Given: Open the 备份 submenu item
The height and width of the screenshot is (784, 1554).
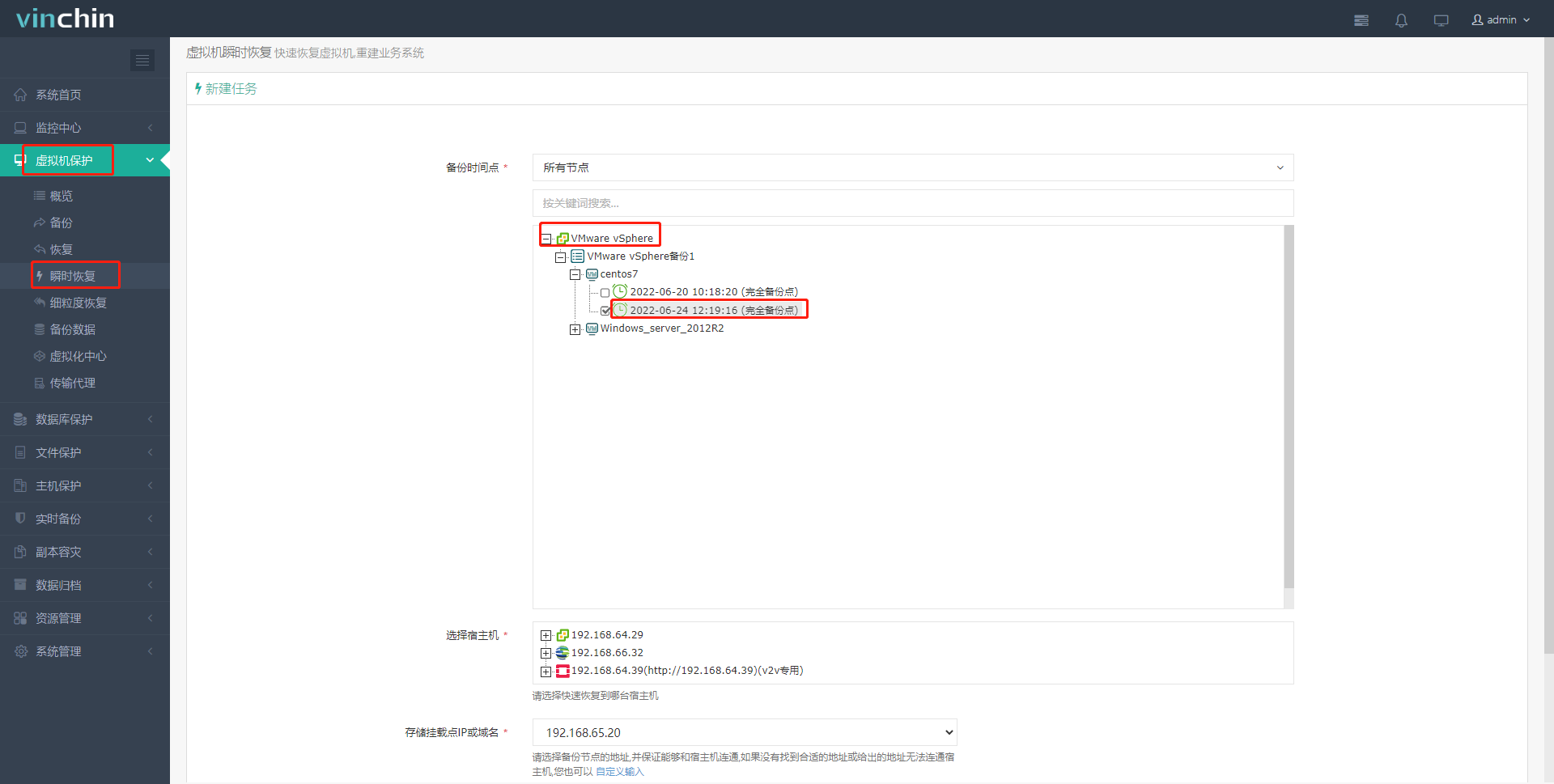Looking at the screenshot, I should (62, 222).
